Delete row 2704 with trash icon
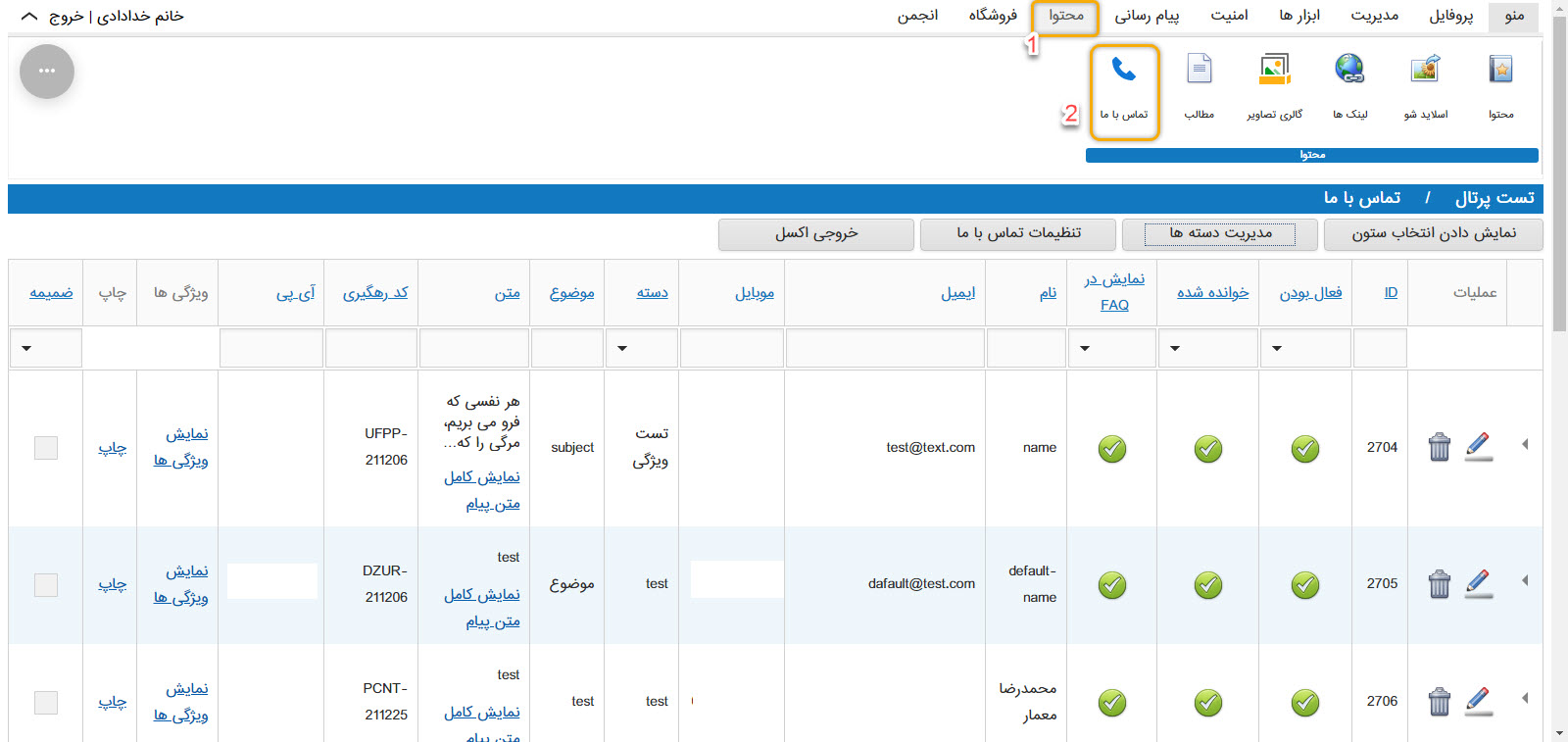The image size is (1568, 742). tap(1439, 447)
